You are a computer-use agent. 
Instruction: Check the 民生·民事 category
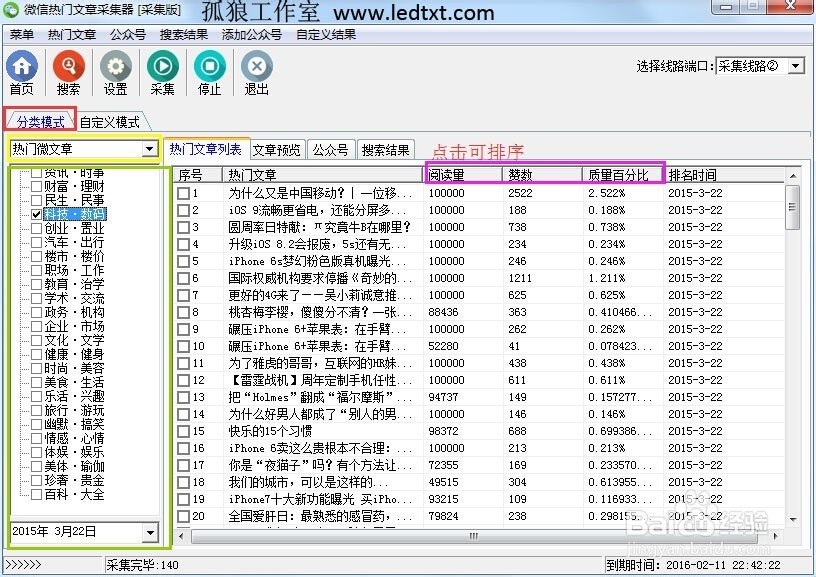pyautogui.click(x=36, y=200)
